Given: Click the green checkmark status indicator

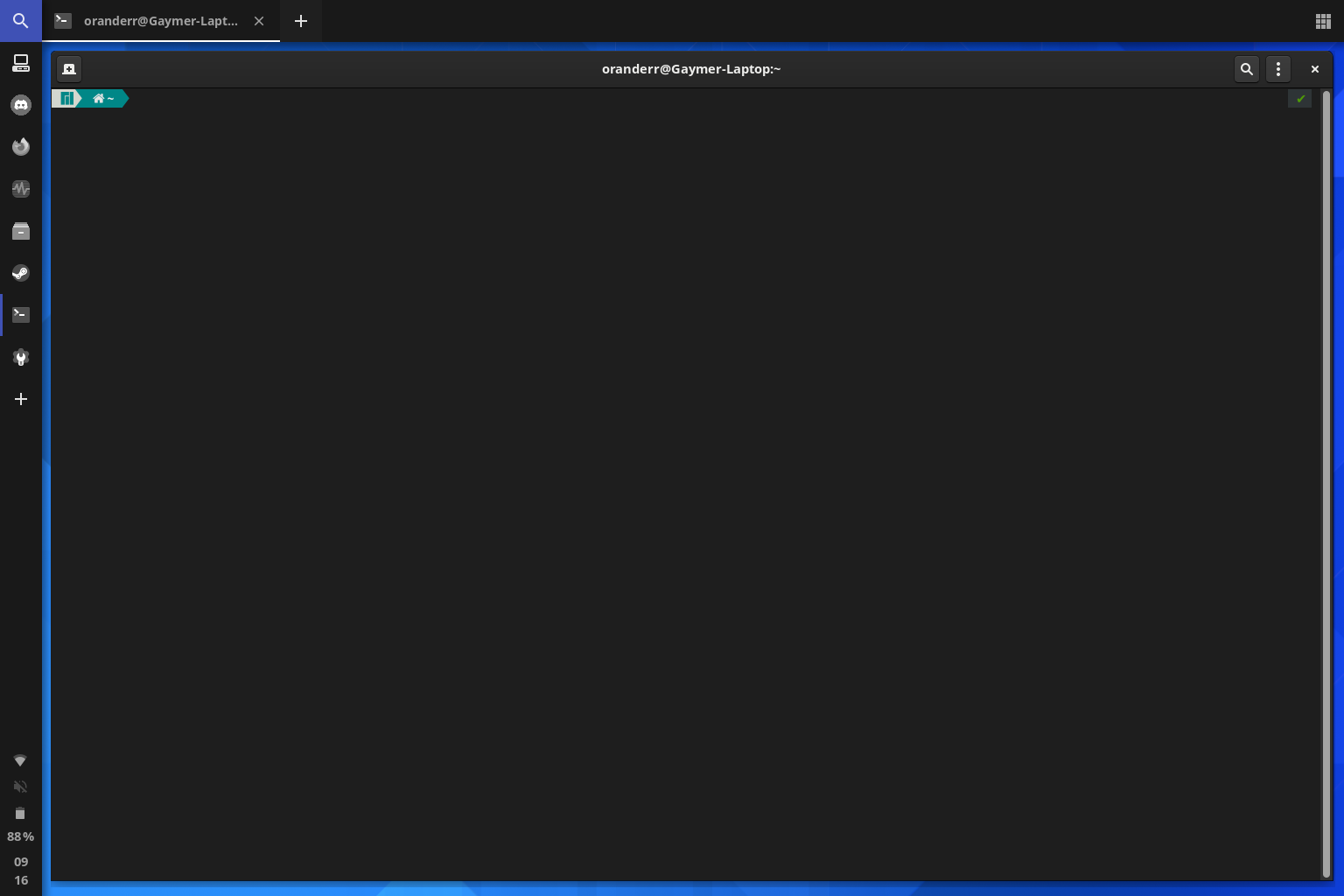Looking at the screenshot, I should point(1300,98).
